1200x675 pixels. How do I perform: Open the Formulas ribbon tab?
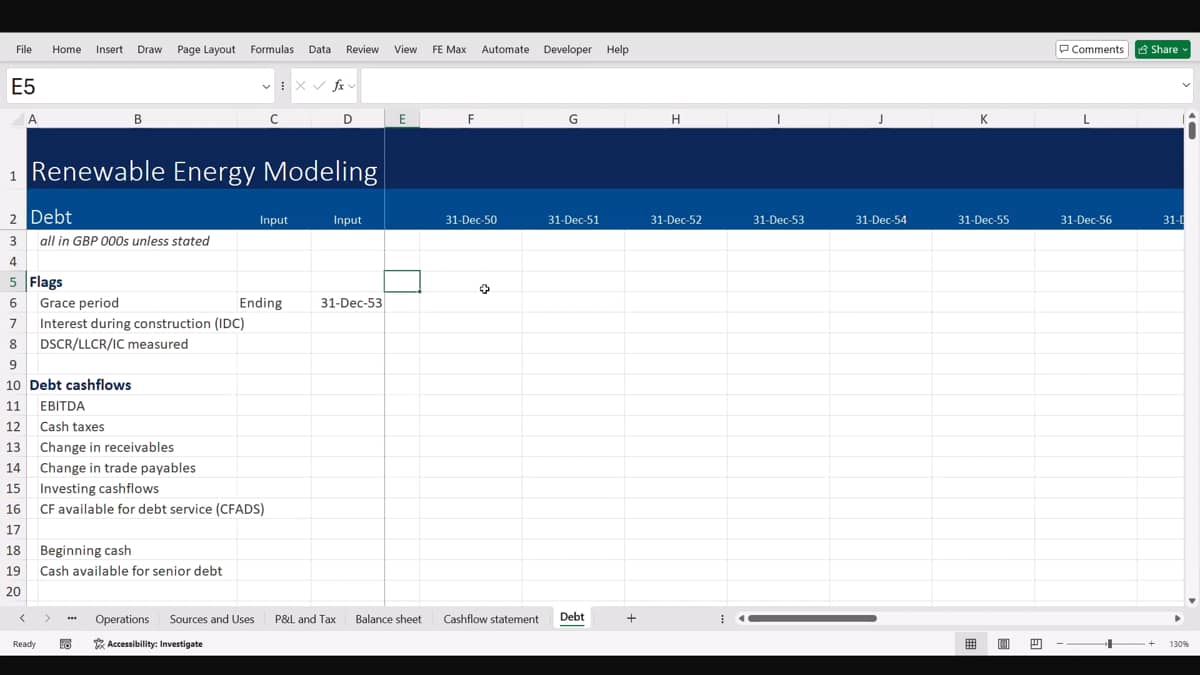[x=272, y=49]
